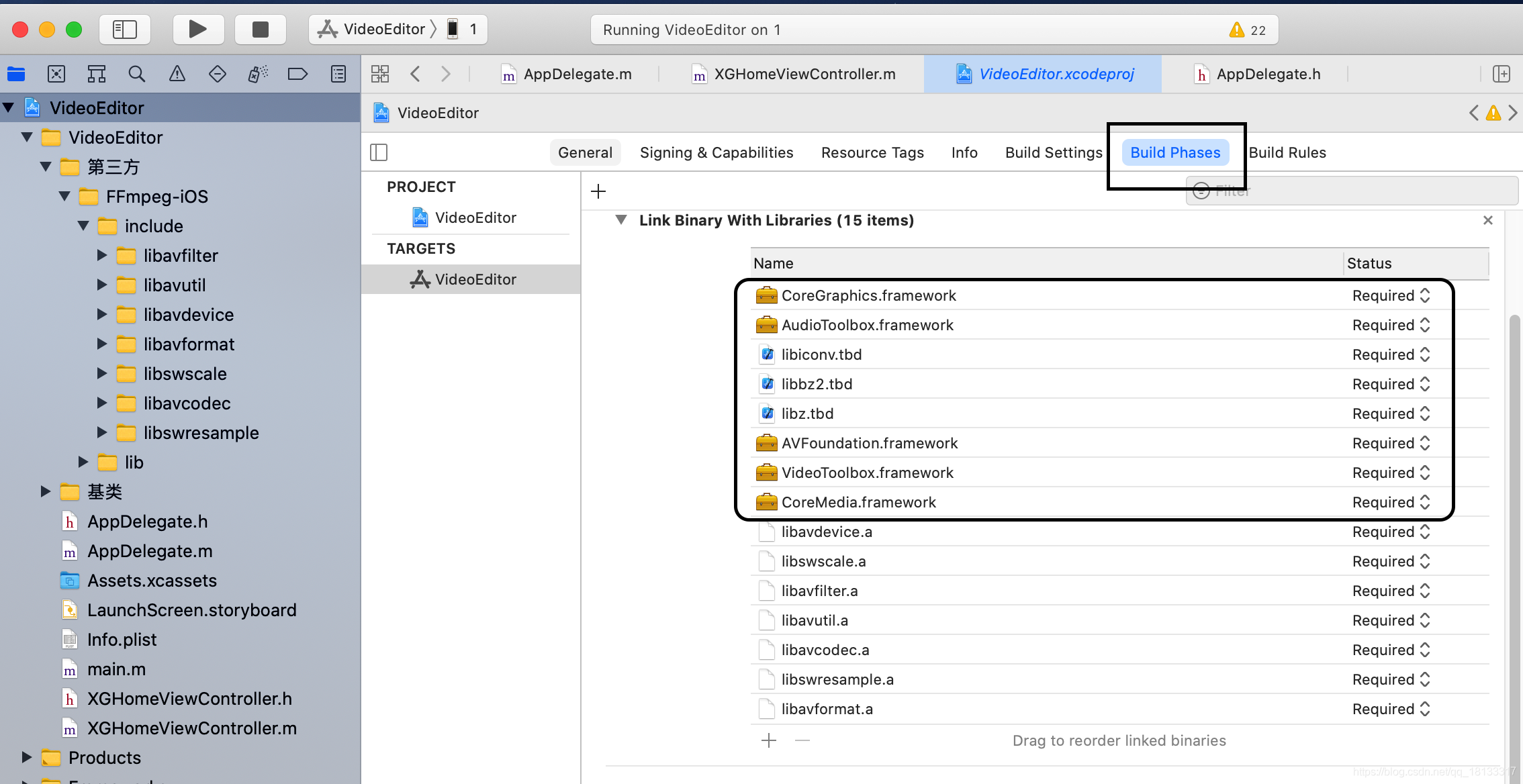Expand the libavfilter folder

pyautogui.click(x=102, y=255)
